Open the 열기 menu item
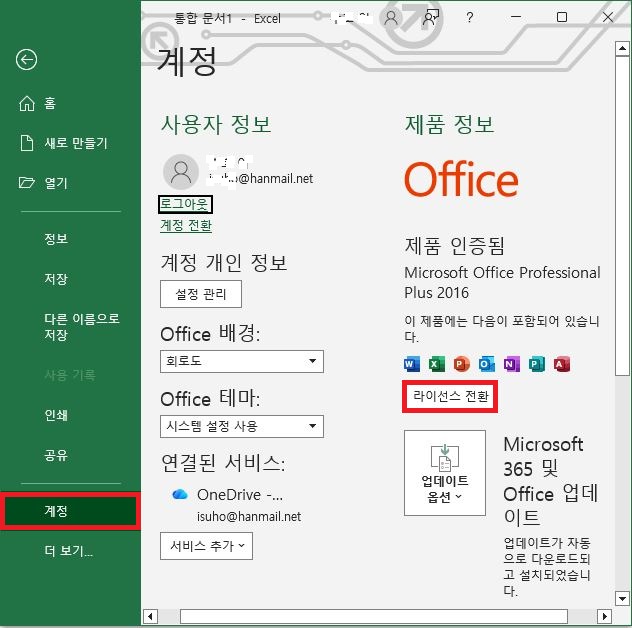The height and width of the screenshot is (628, 632). pos(43,183)
